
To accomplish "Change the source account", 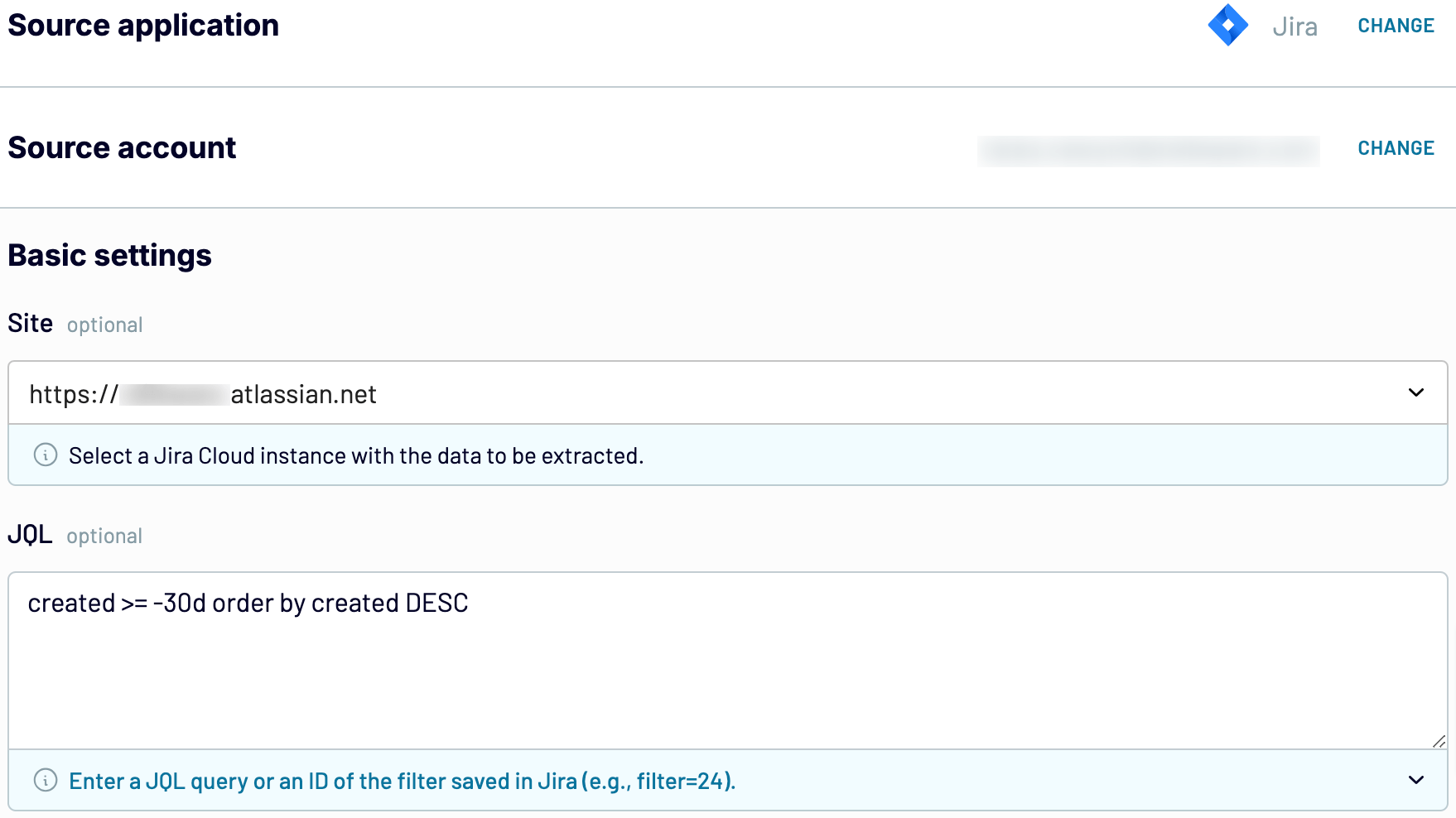I will tap(1396, 148).
